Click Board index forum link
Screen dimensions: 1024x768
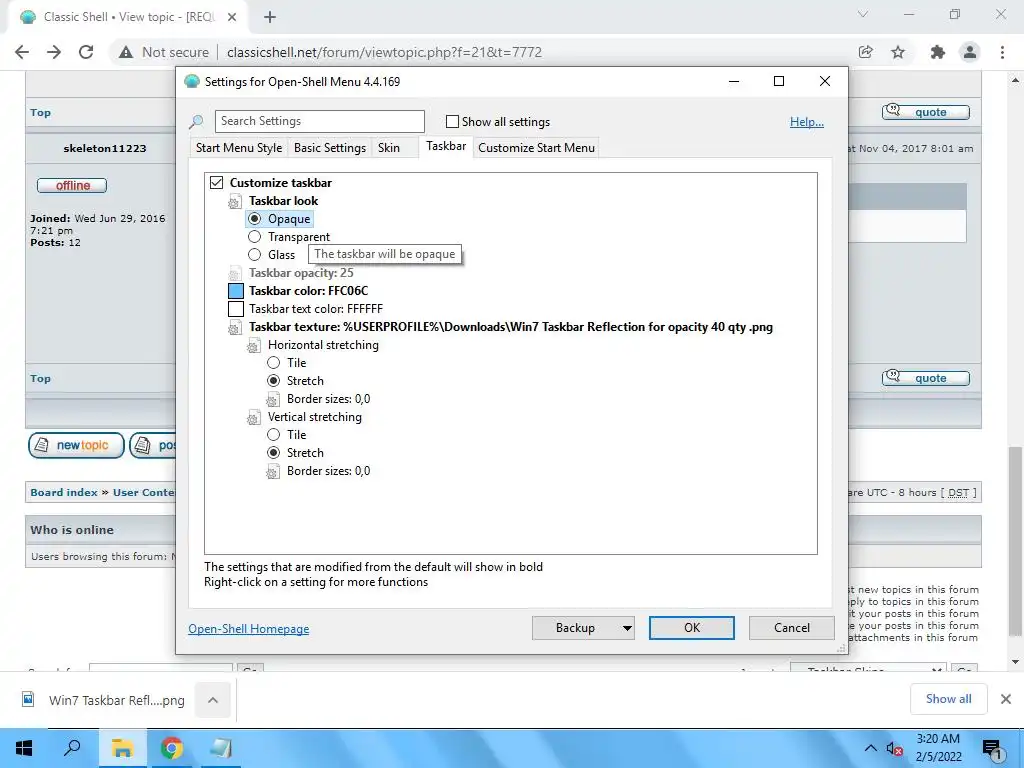click(63, 492)
